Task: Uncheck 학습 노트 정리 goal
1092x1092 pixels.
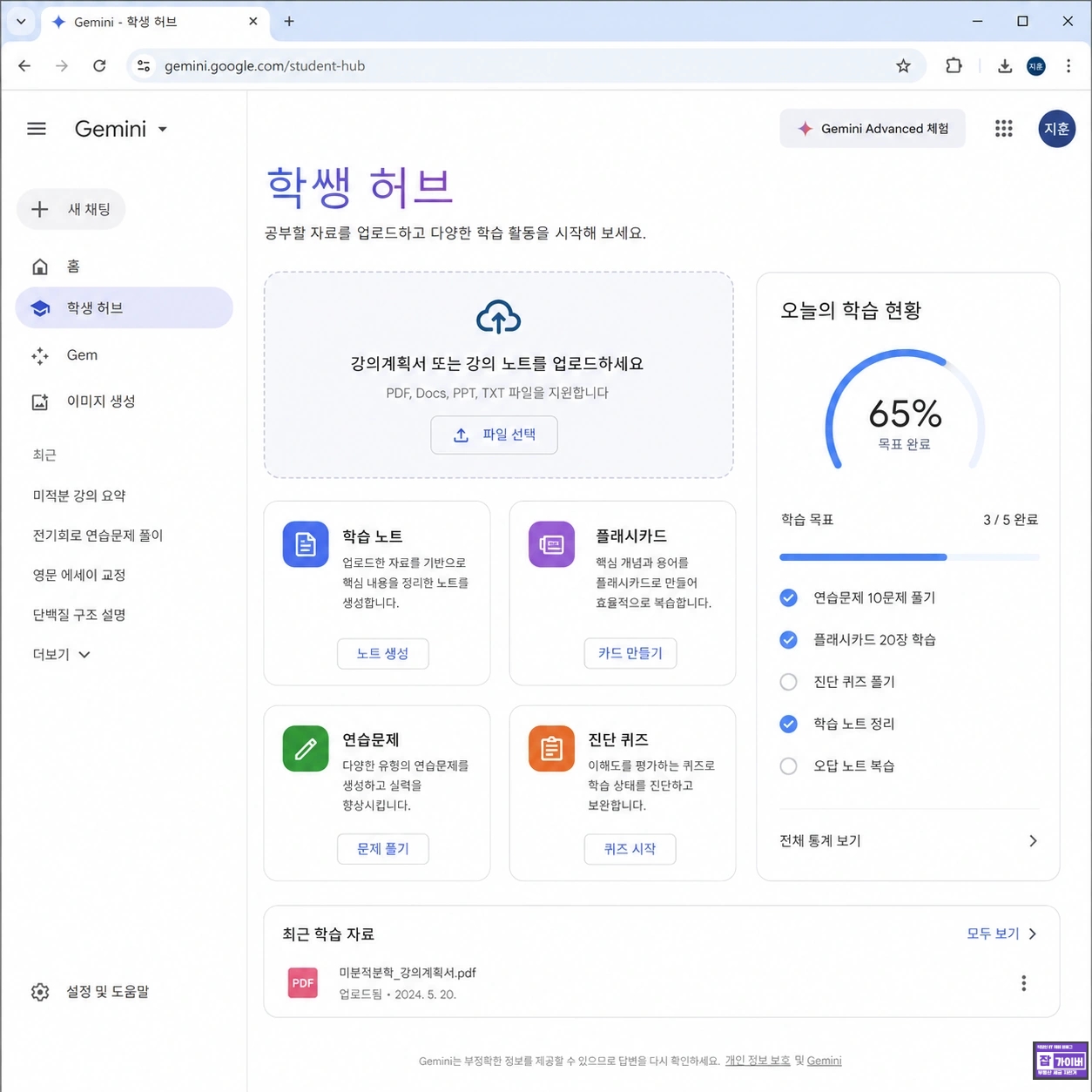Action: click(788, 724)
